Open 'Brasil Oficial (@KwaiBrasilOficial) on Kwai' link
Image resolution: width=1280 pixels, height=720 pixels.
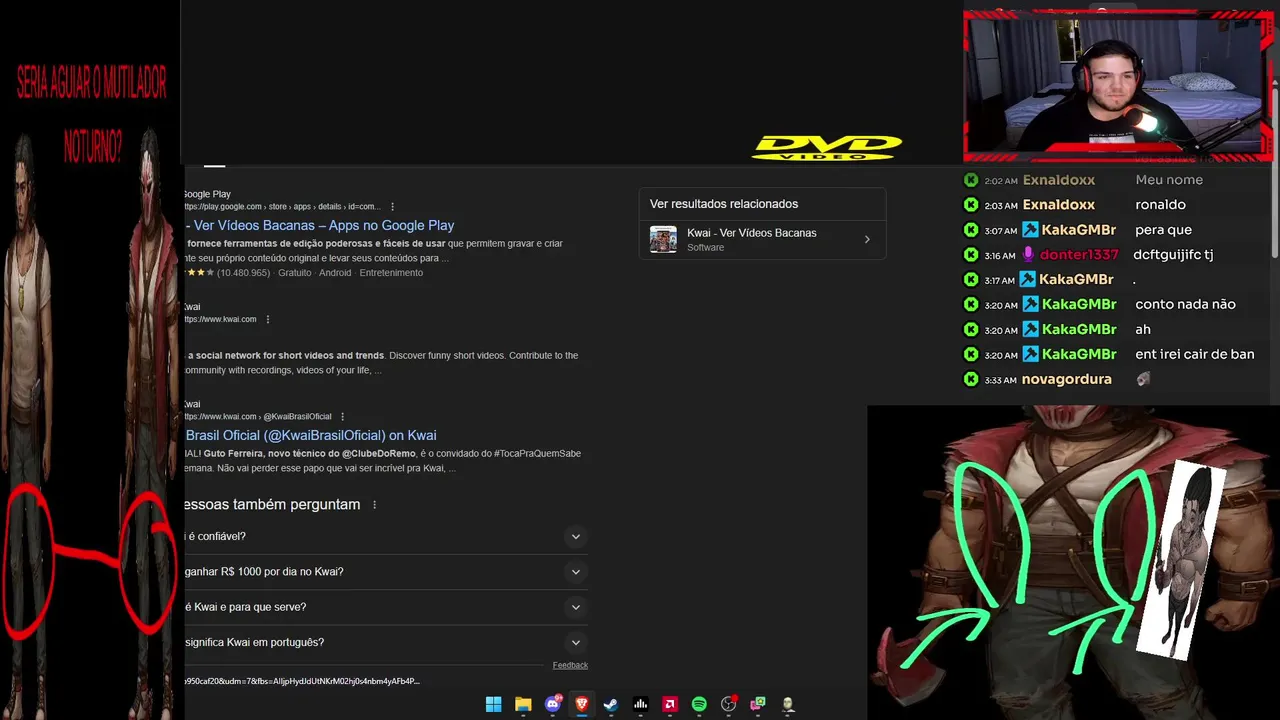(311, 435)
